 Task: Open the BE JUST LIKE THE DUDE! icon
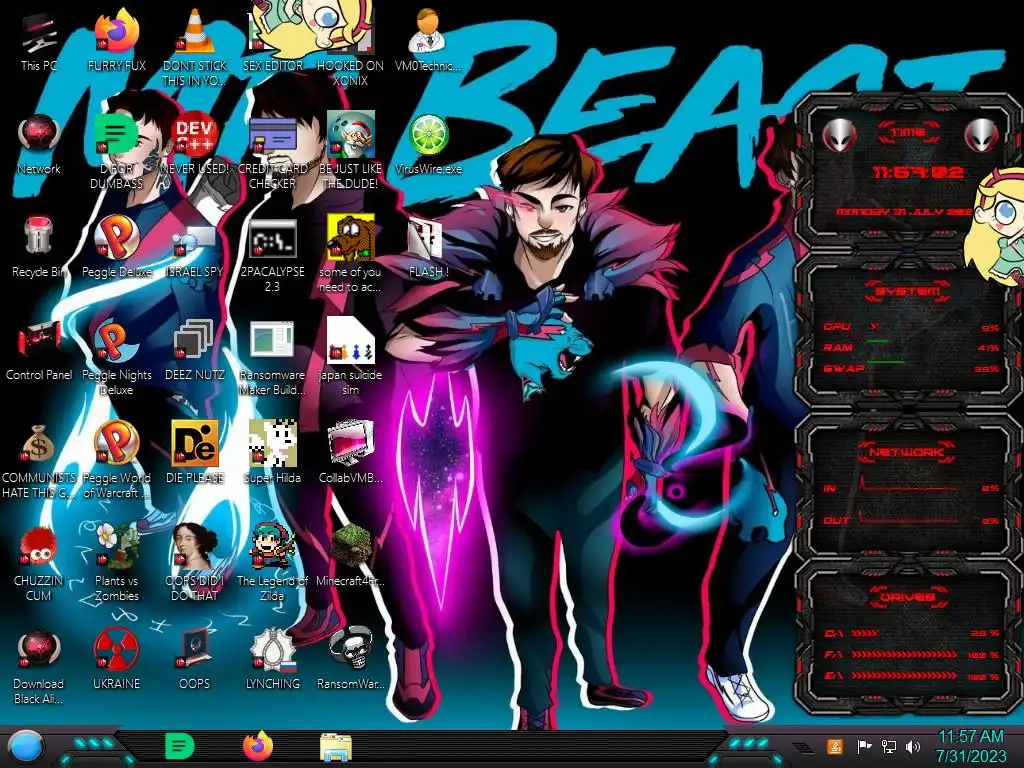point(350,152)
